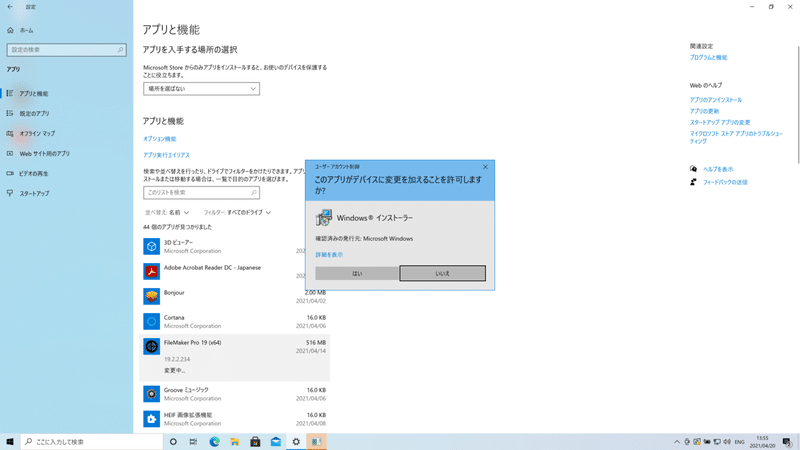Open マイクロソフト ストア アプリのトラブルシューティング link
Image resolution: width=800 pixels, height=450 pixels.
(736, 137)
